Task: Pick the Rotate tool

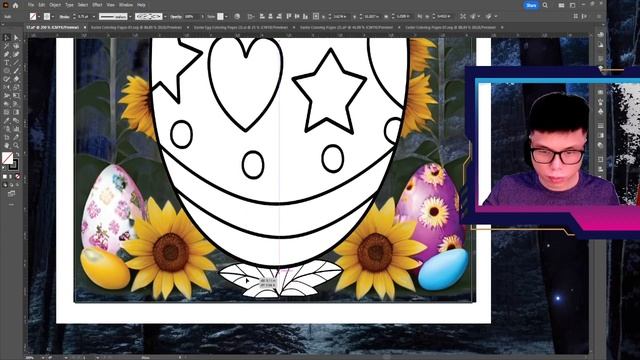Action: [7, 87]
